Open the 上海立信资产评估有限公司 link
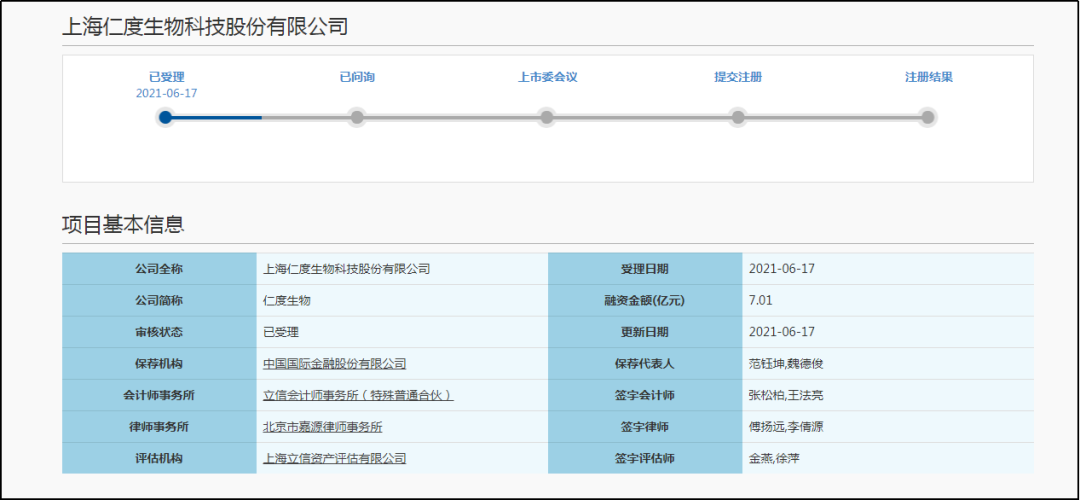The height and width of the screenshot is (500, 1080). 335,458
